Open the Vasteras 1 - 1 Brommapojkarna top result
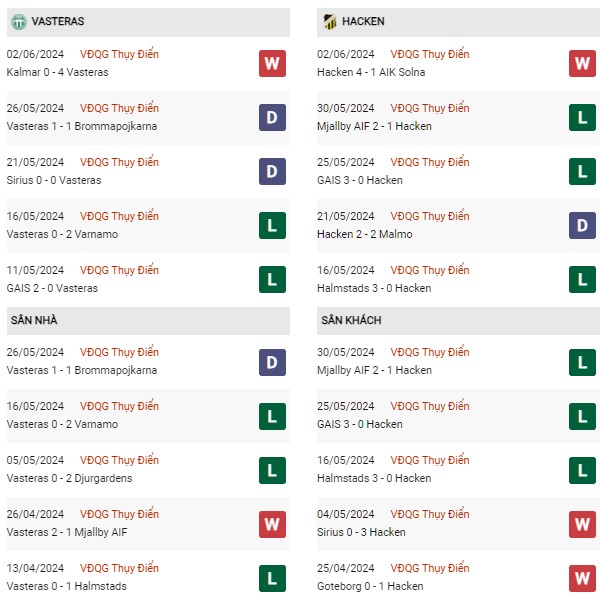This screenshot has width=600, height=599. point(148,118)
